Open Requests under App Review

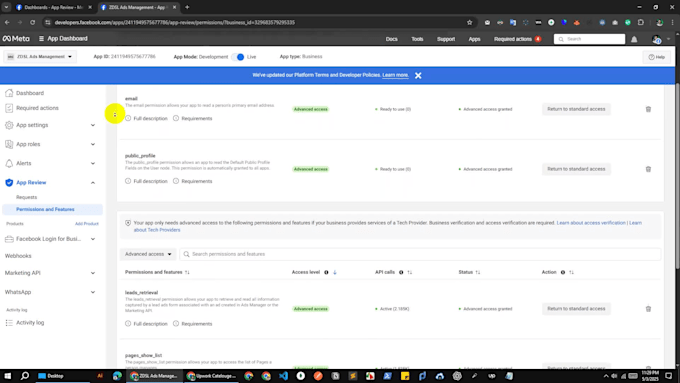[26, 197]
